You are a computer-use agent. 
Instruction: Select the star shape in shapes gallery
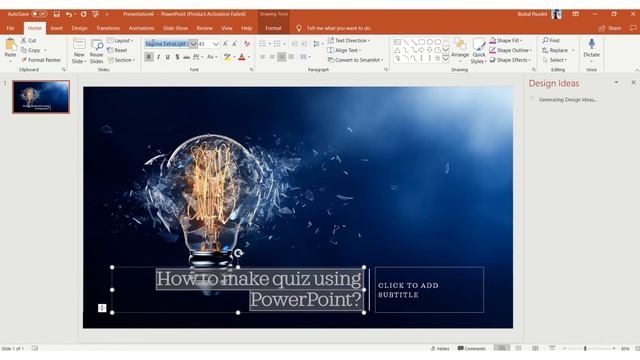click(437, 58)
